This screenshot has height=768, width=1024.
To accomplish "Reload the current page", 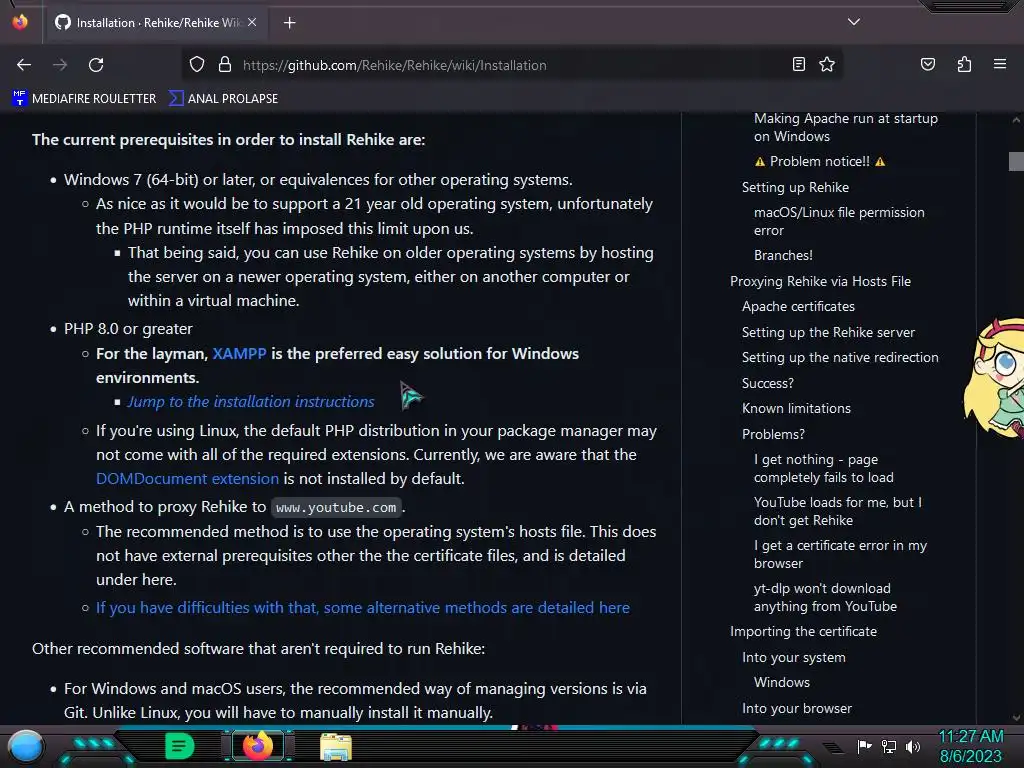I will click(x=96, y=65).
